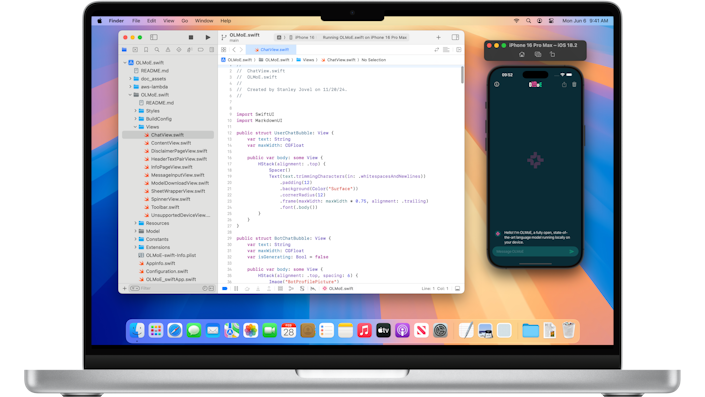Image resolution: width=705 pixels, height=397 pixels.
Task: Open the Help menu
Action: point(226,21)
